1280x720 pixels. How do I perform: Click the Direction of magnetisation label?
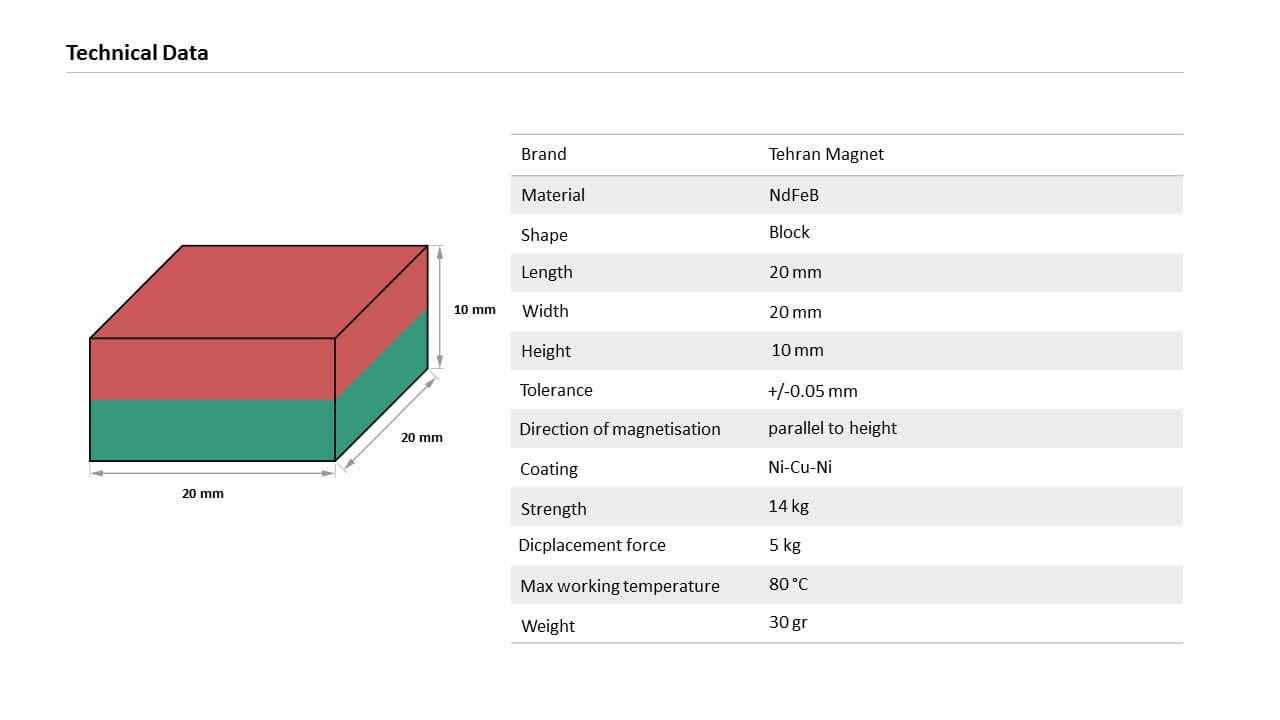point(620,429)
